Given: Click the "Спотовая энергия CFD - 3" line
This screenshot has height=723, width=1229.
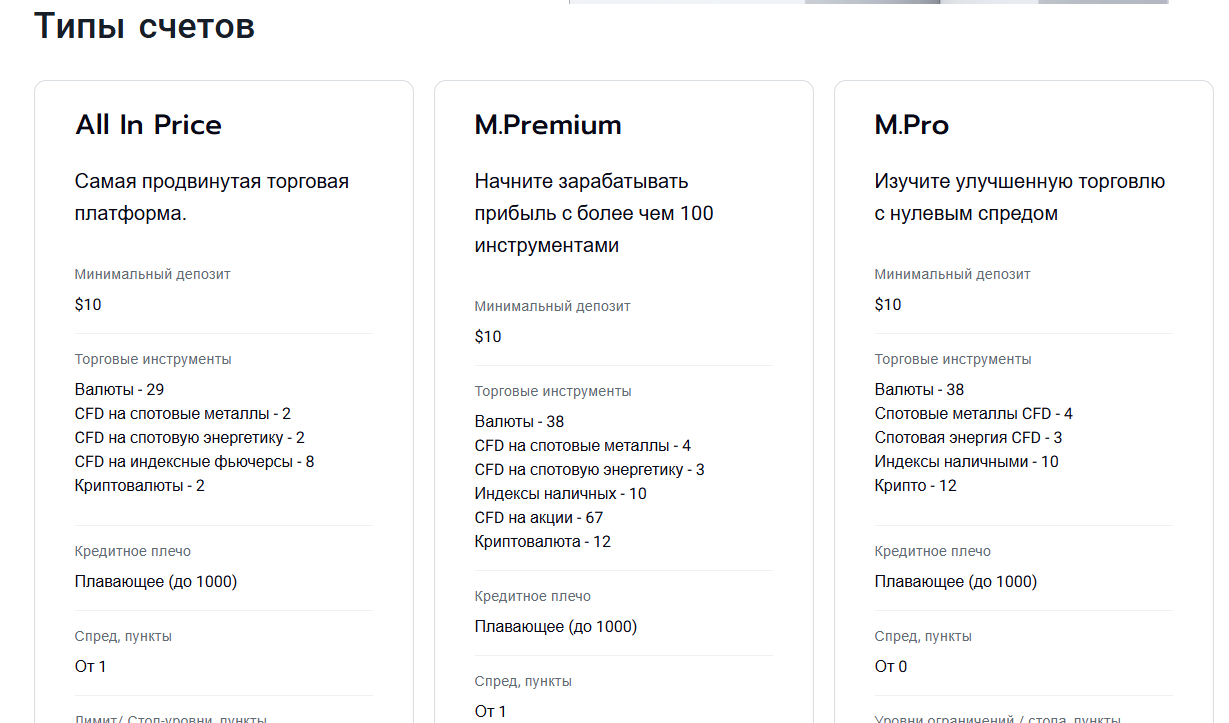Looking at the screenshot, I should (969, 437).
